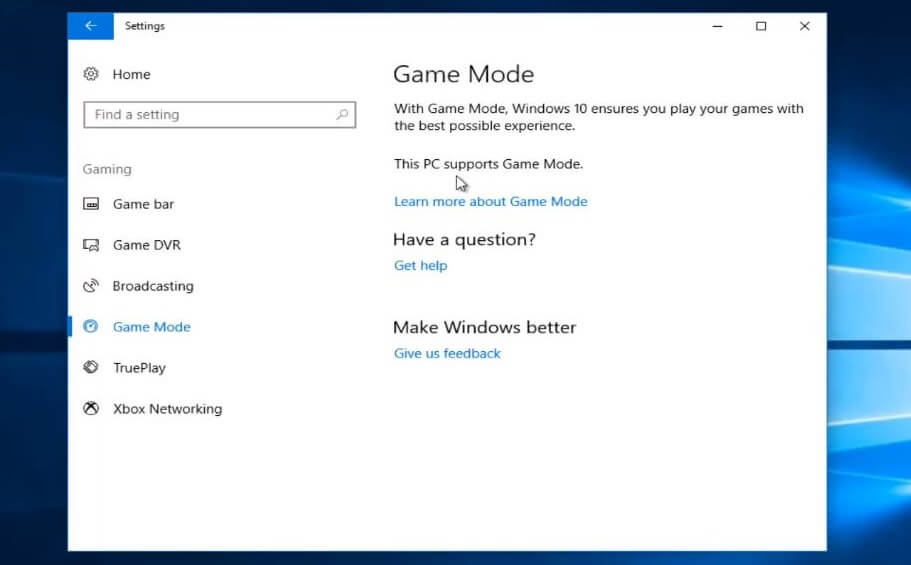Select the TruePlay icon in the sidebar

pyautogui.click(x=91, y=368)
